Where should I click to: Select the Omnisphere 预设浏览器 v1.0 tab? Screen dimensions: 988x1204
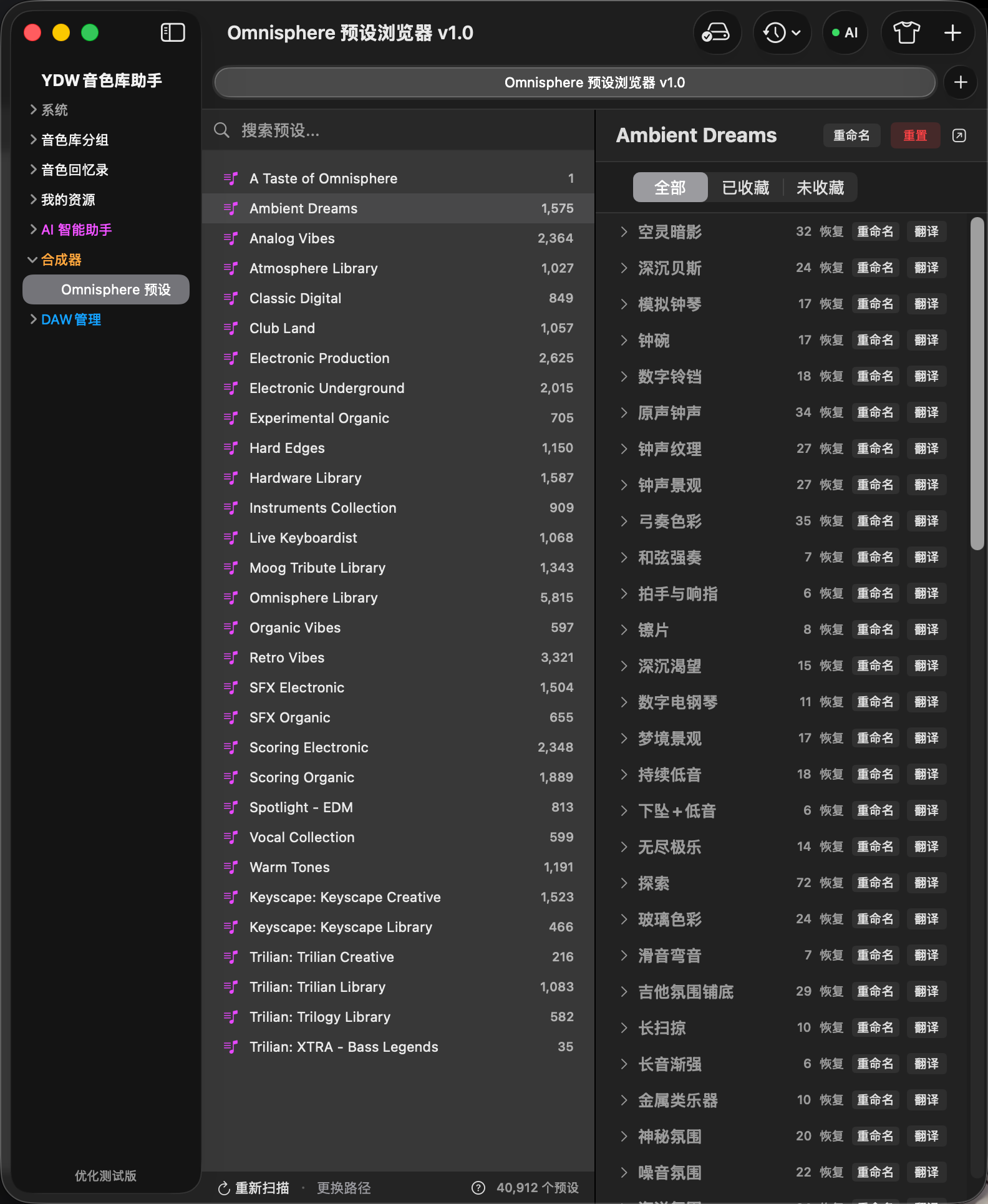575,82
